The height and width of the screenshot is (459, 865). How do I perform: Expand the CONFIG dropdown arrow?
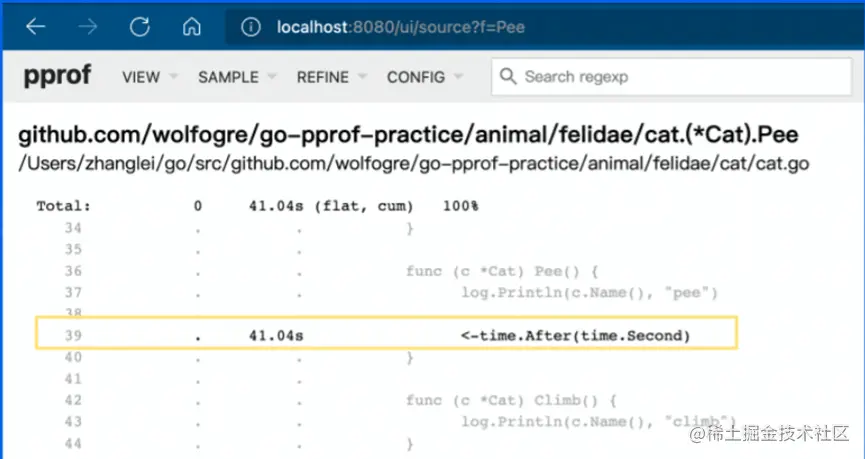458,76
